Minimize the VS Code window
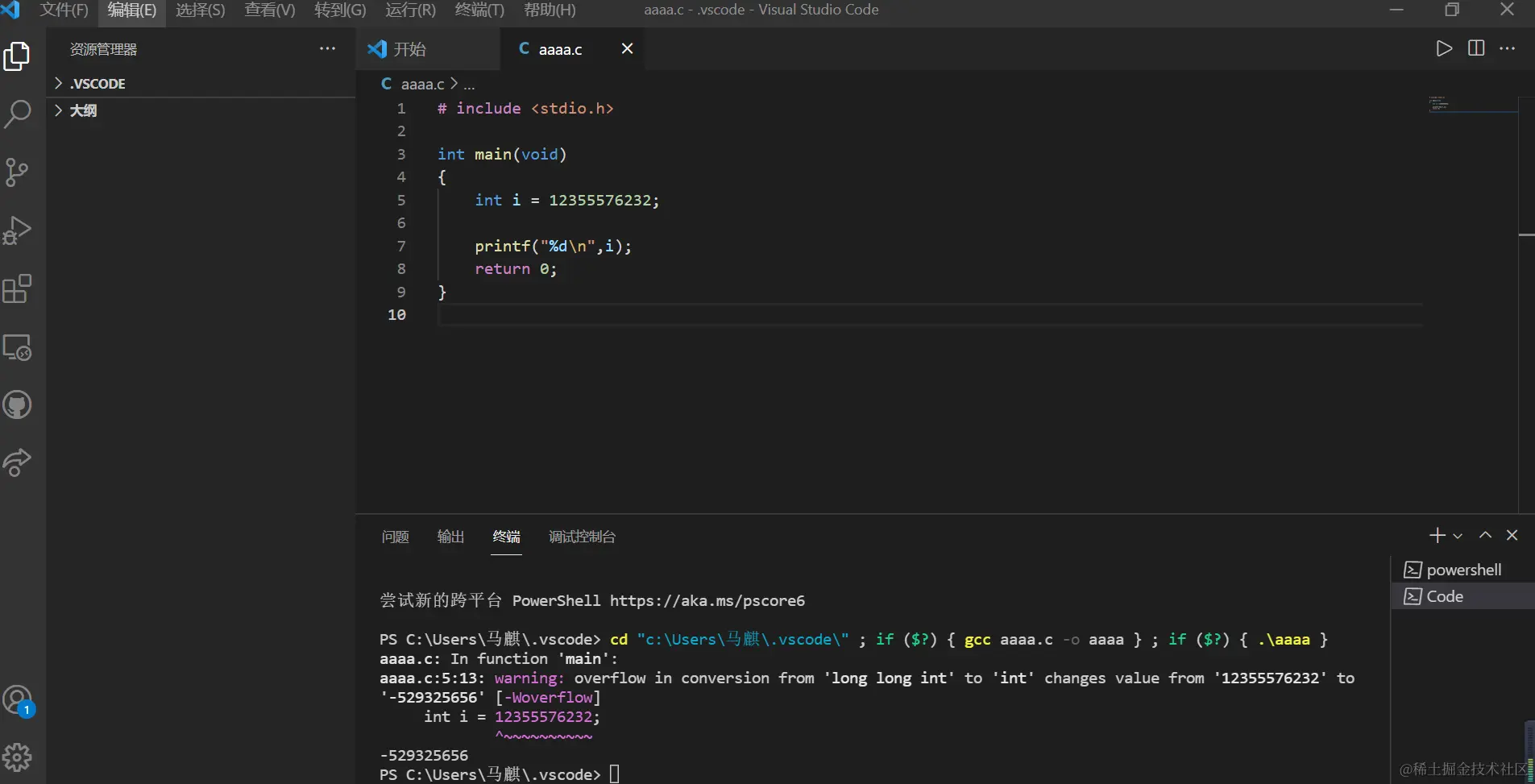The height and width of the screenshot is (784, 1535). 1397,10
